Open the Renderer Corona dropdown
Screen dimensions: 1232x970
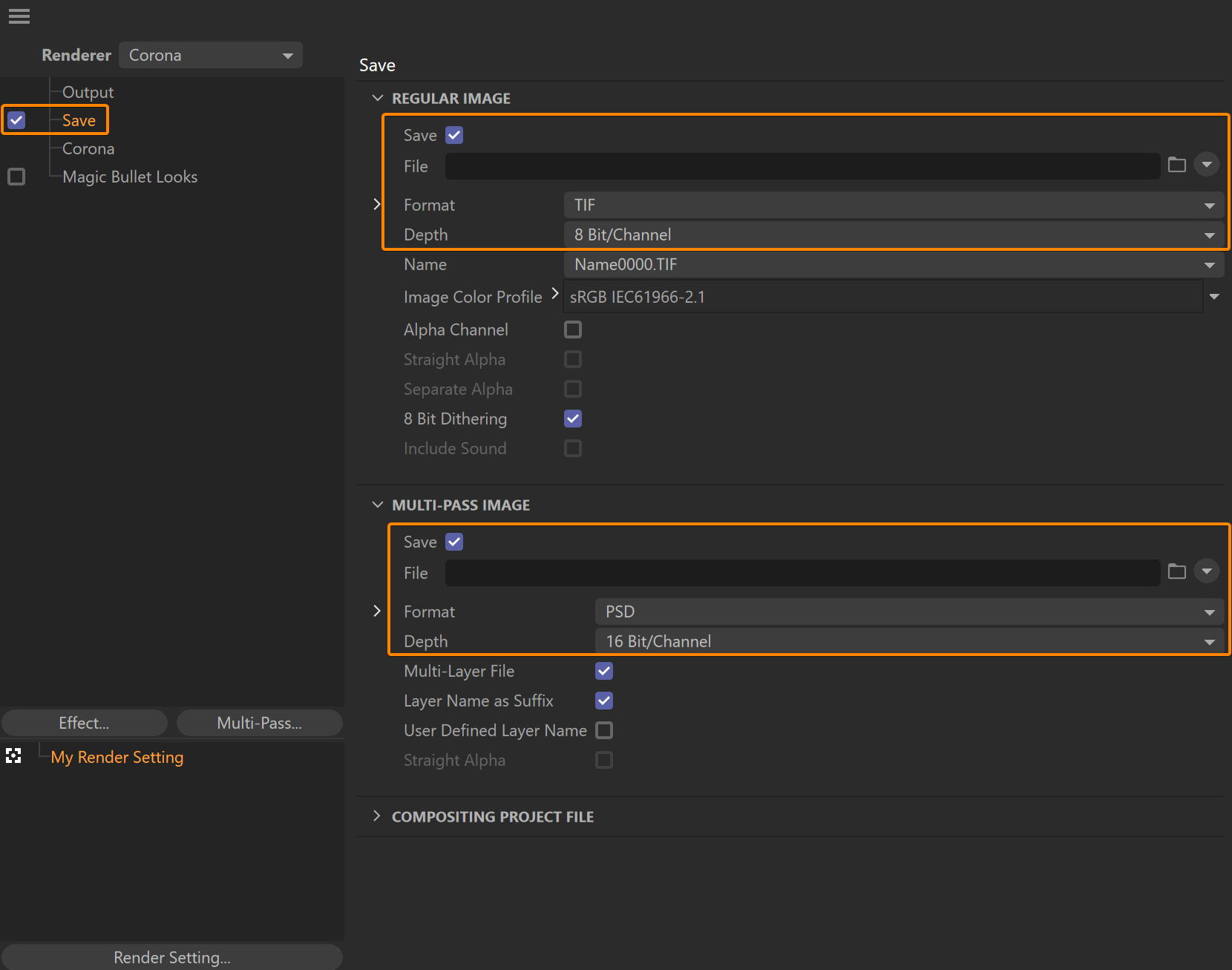[211, 56]
